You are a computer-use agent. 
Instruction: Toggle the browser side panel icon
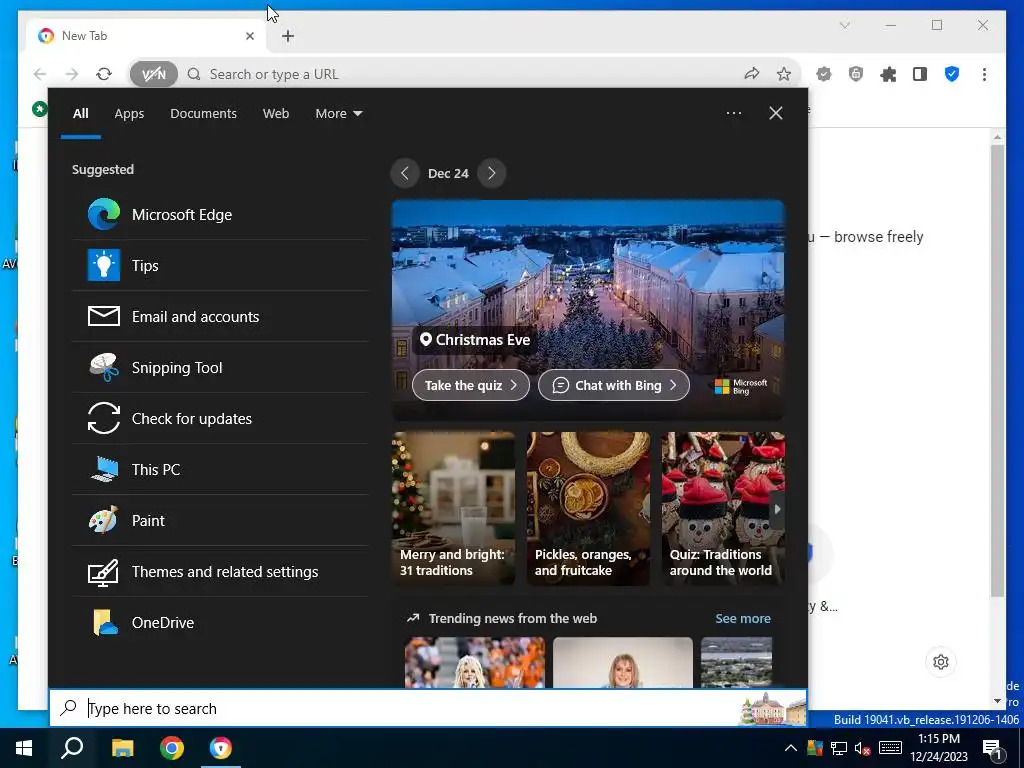[920, 74]
